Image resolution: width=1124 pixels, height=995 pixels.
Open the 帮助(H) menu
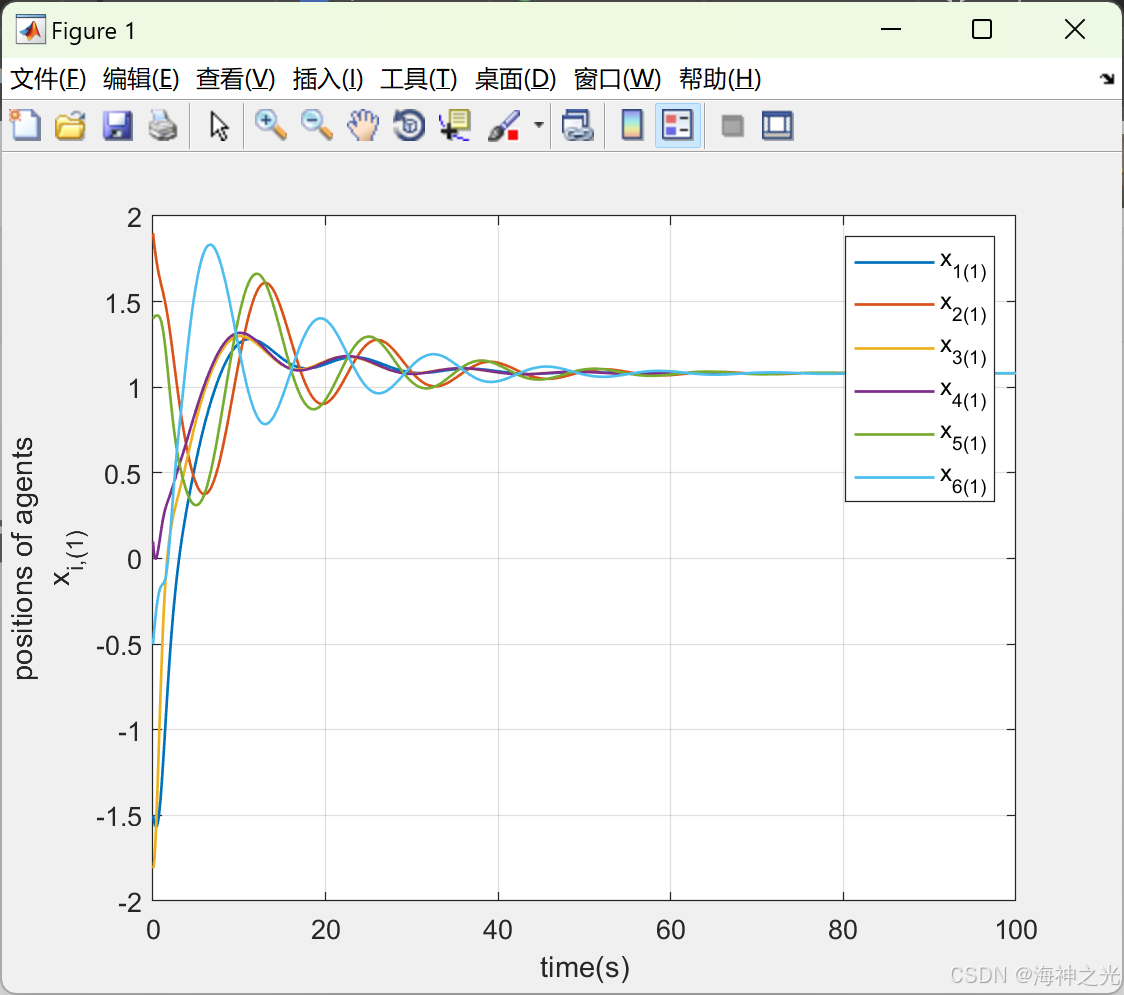pyautogui.click(x=720, y=79)
